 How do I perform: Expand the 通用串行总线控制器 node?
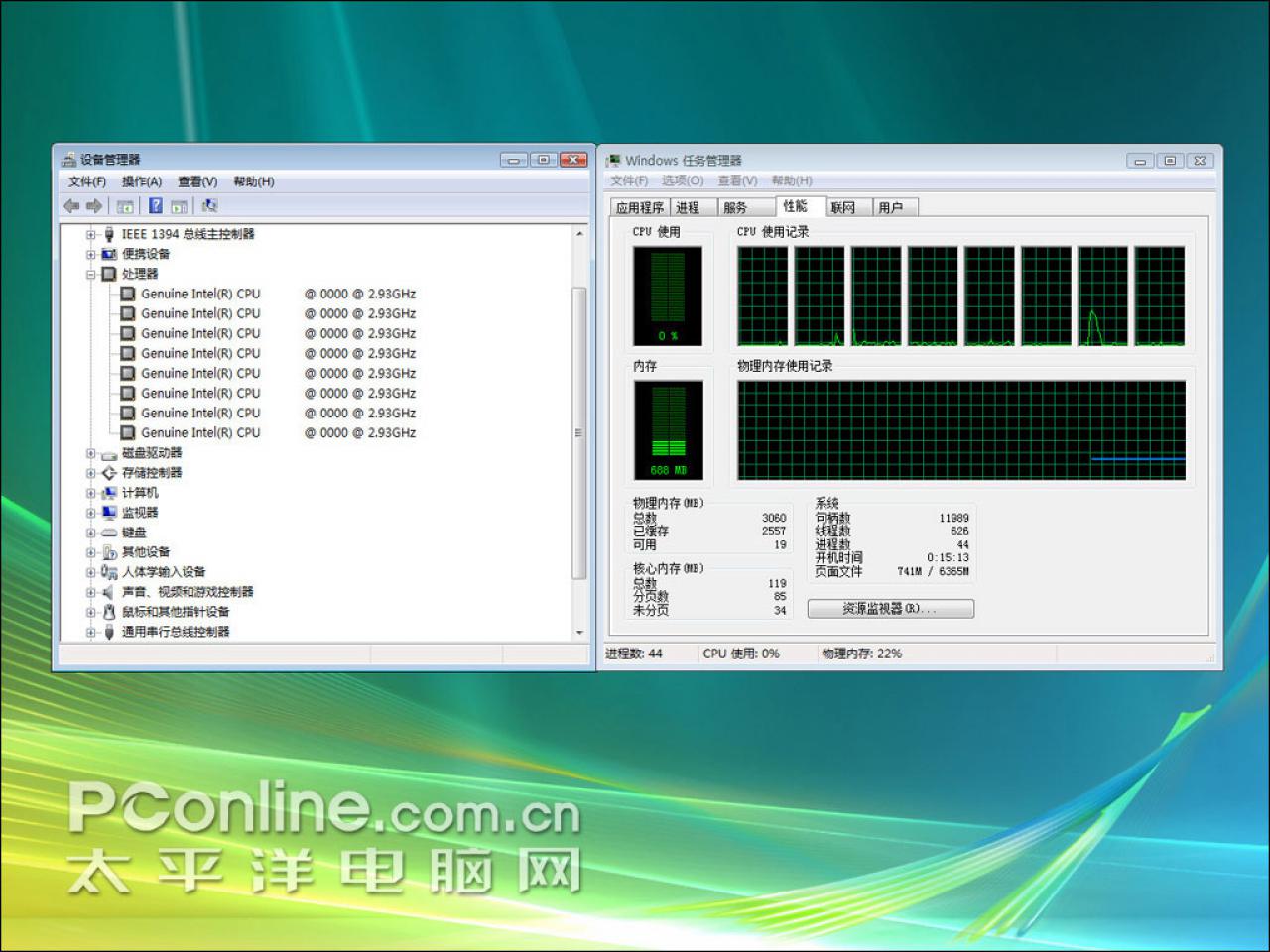[x=91, y=632]
